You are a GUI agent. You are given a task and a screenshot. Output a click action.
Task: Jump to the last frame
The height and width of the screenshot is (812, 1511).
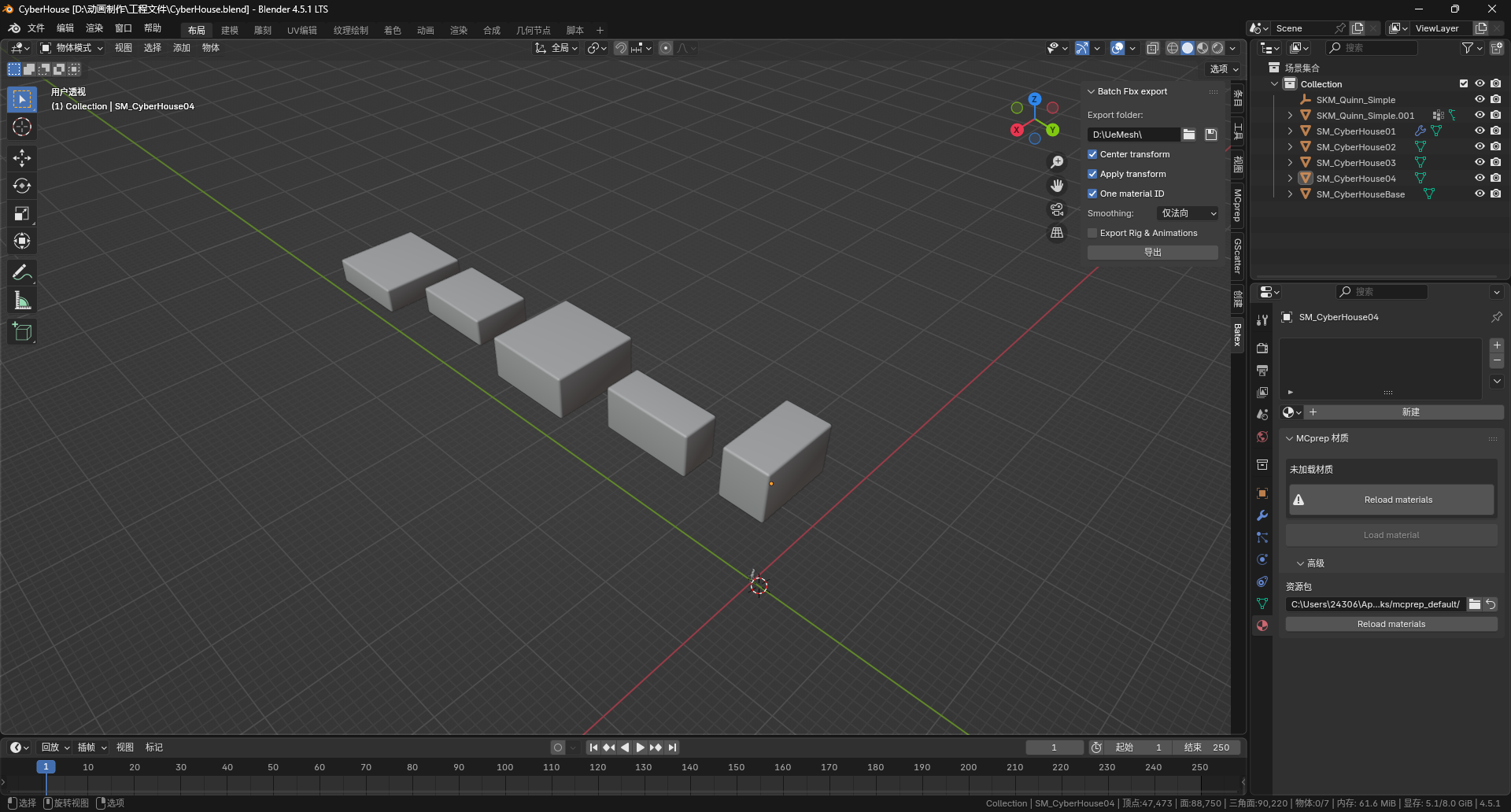pos(672,747)
